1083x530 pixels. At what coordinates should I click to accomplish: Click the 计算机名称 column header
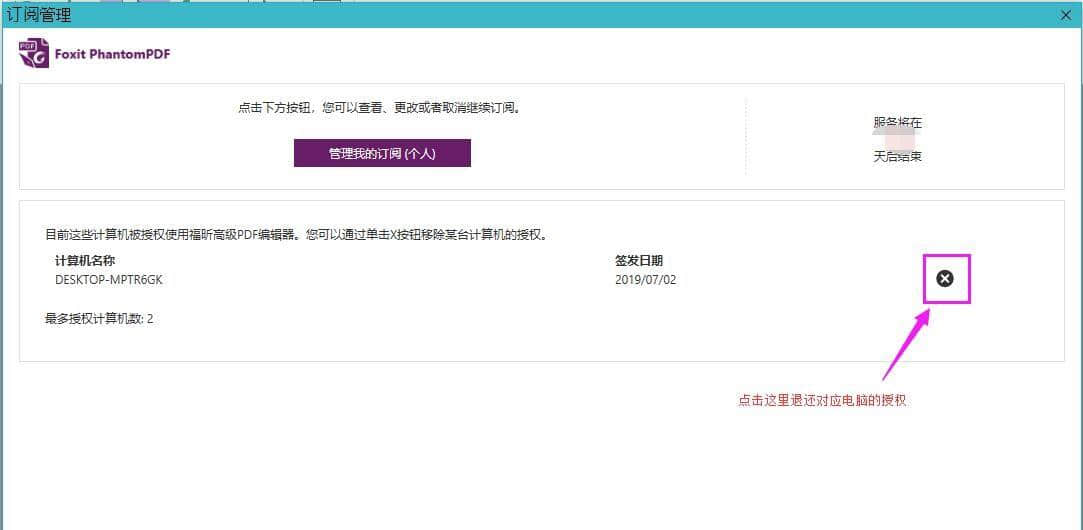coord(84,261)
